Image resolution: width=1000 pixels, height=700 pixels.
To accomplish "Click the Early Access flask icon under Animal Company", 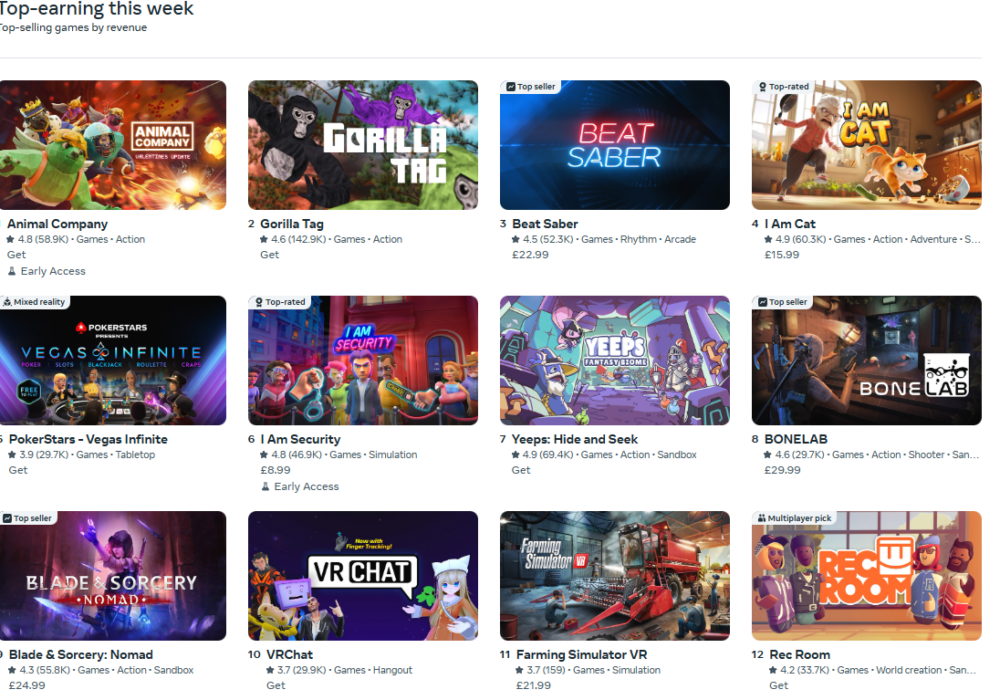I will click(x=11, y=271).
